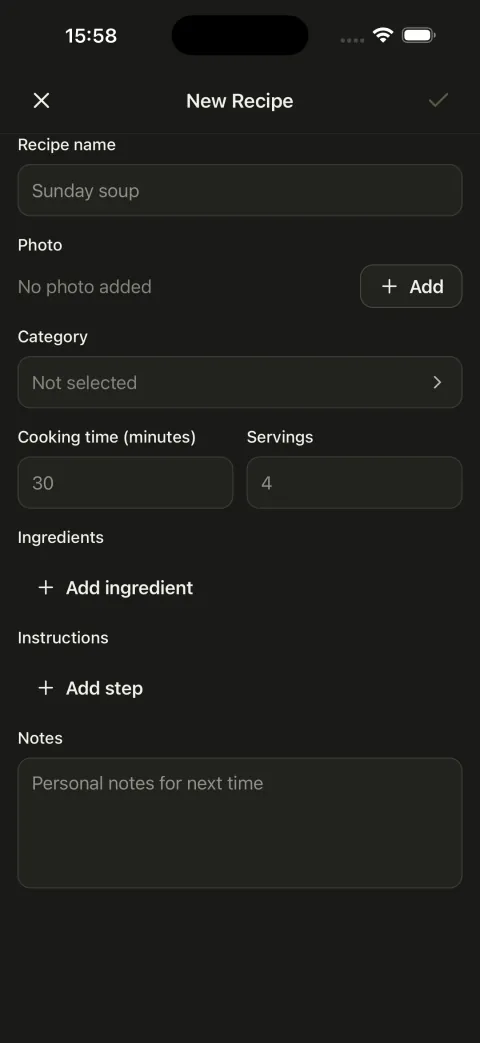The width and height of the screenshot is (480, 1043).
Task: Select the Cooking time minutes field
Action: [x=126, y=482]
